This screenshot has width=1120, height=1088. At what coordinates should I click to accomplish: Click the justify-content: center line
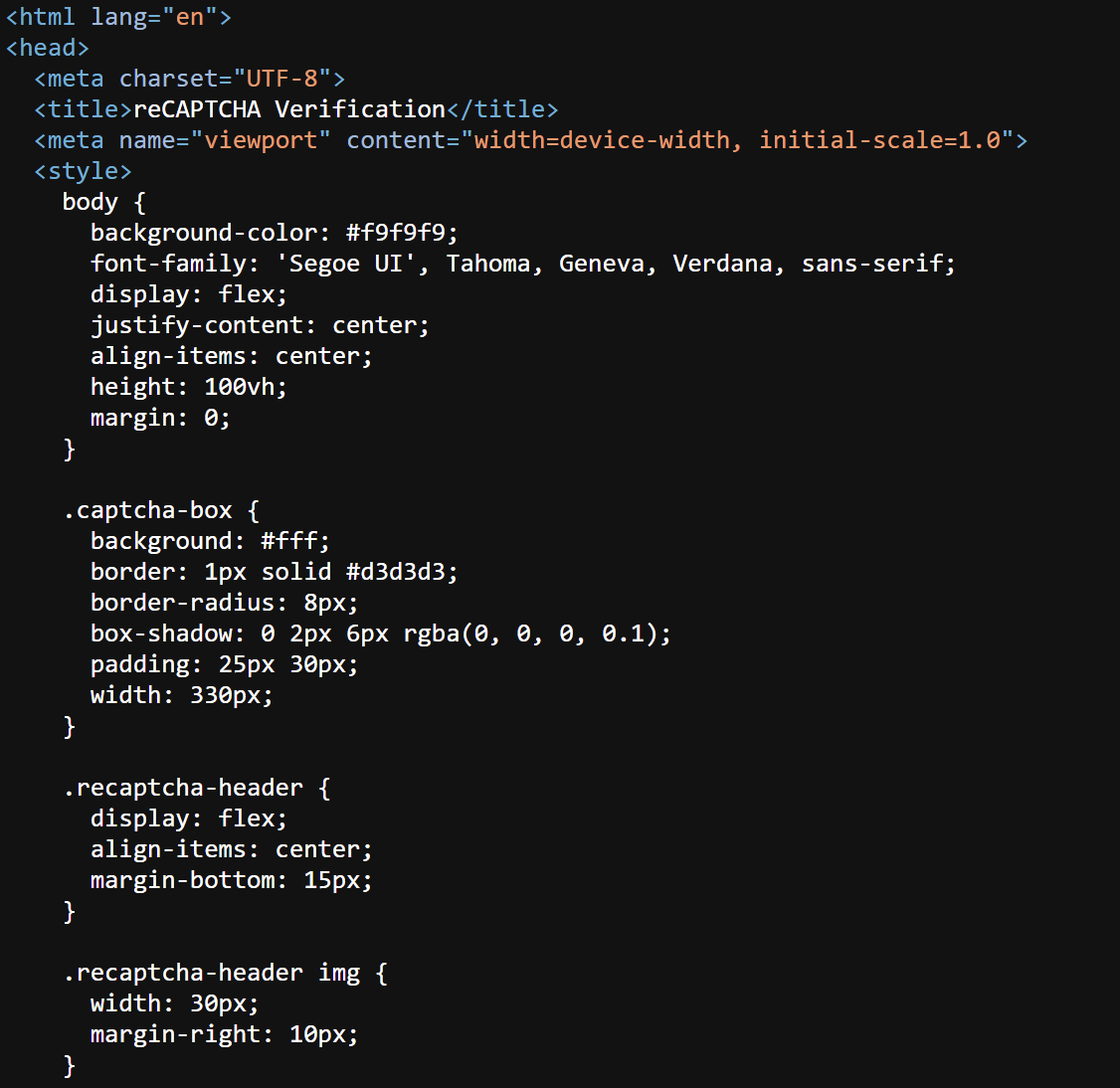pos(260,325)
